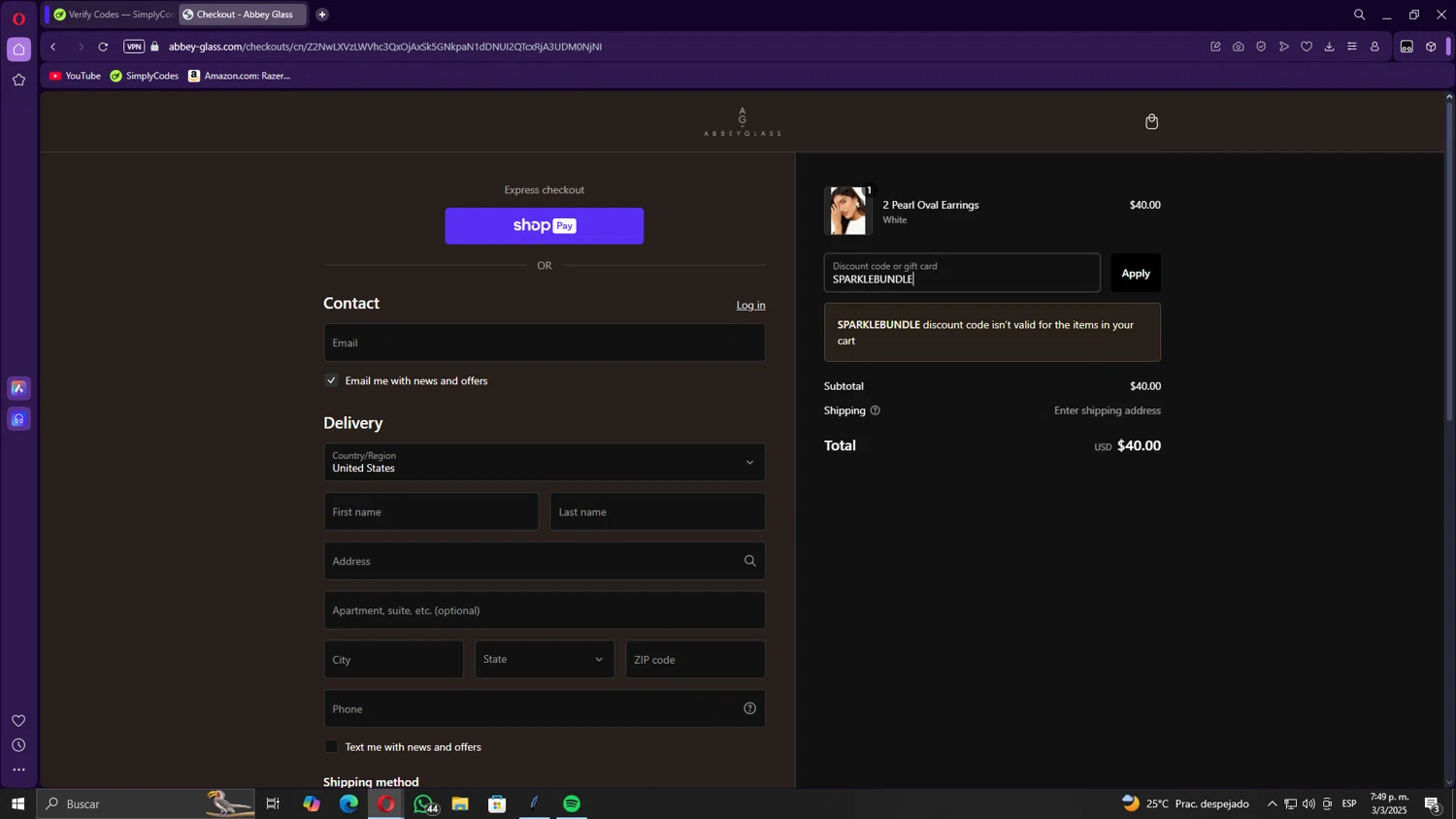Take a snapshot with the camera icon
The height and width of the screenshot is (819, 1456).
[x=1239, y=47]
